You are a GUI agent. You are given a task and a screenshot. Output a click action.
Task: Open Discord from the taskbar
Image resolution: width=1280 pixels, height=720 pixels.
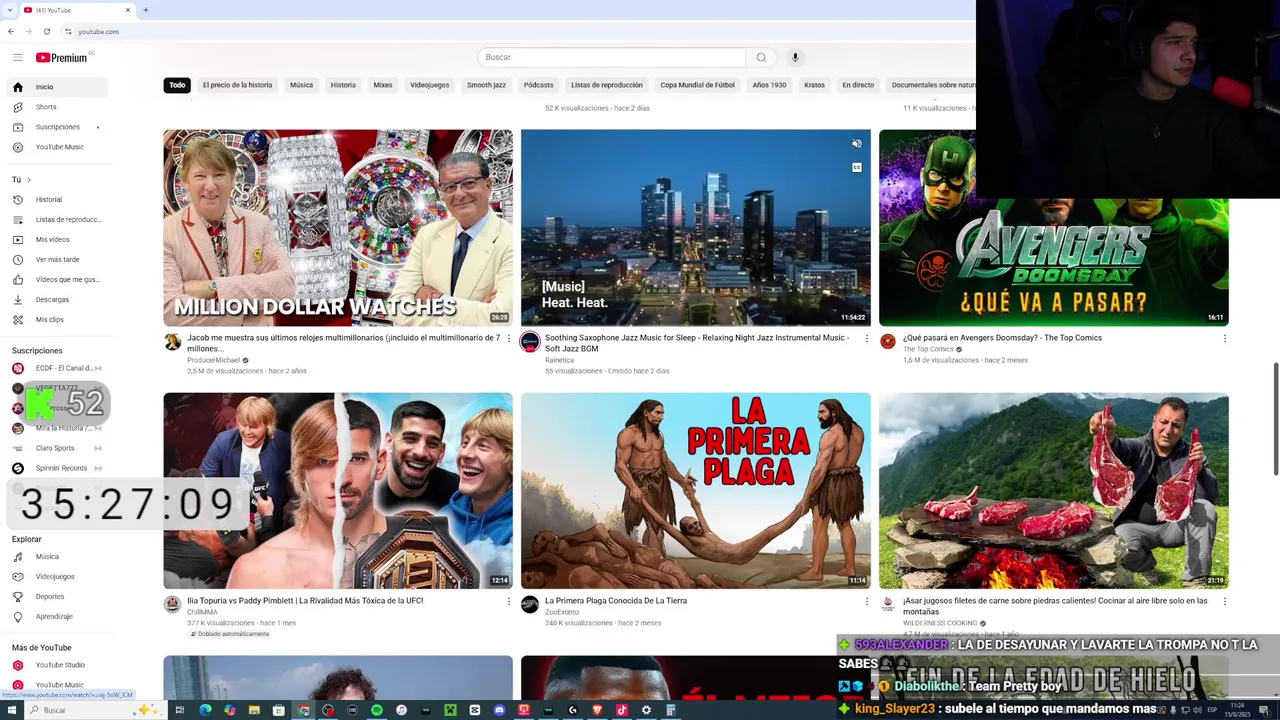(499, 710)
